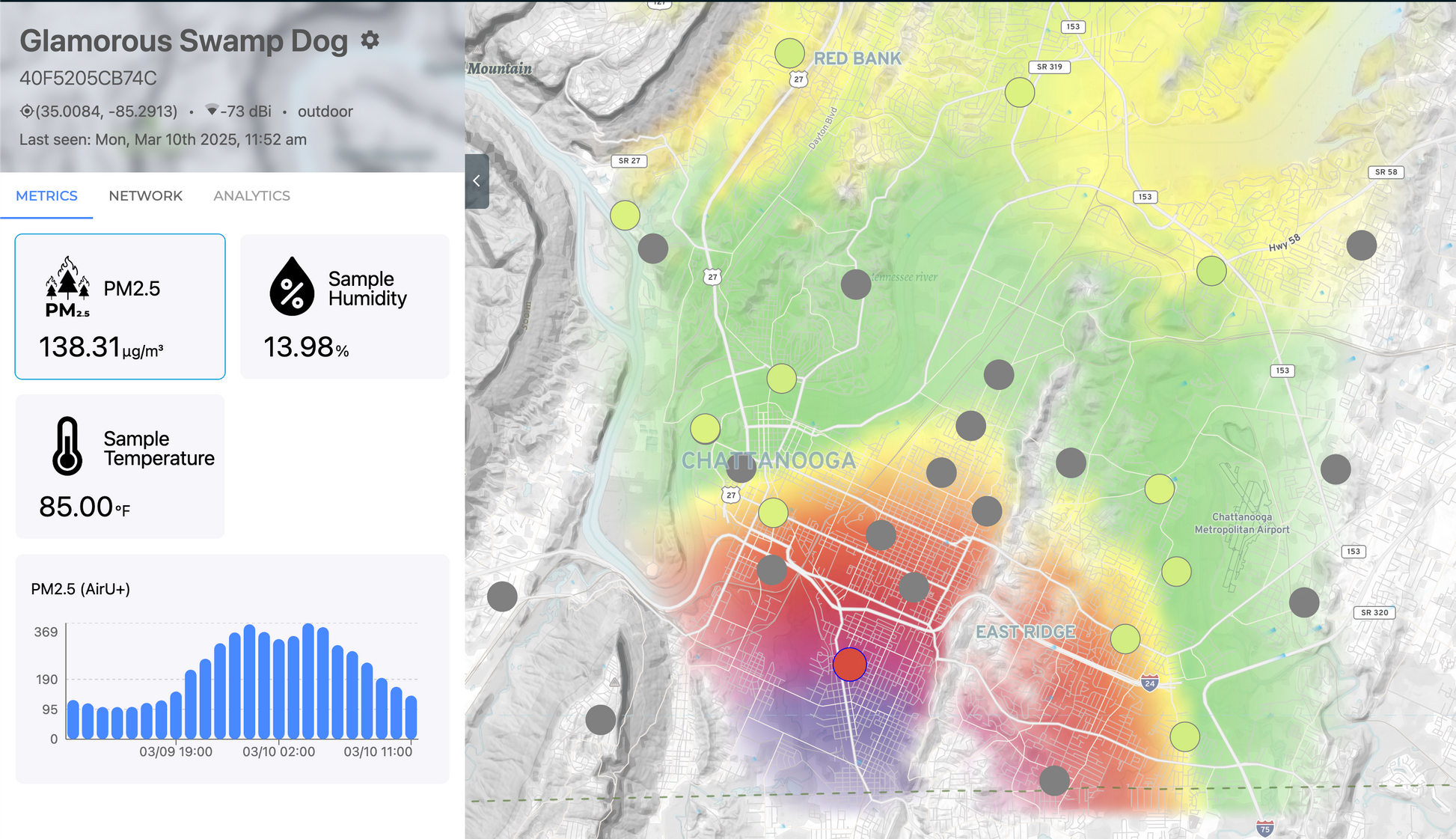The image size is (1456, 839).
Task: Open settings gear next to sensor name
Action: pos(370,40)
